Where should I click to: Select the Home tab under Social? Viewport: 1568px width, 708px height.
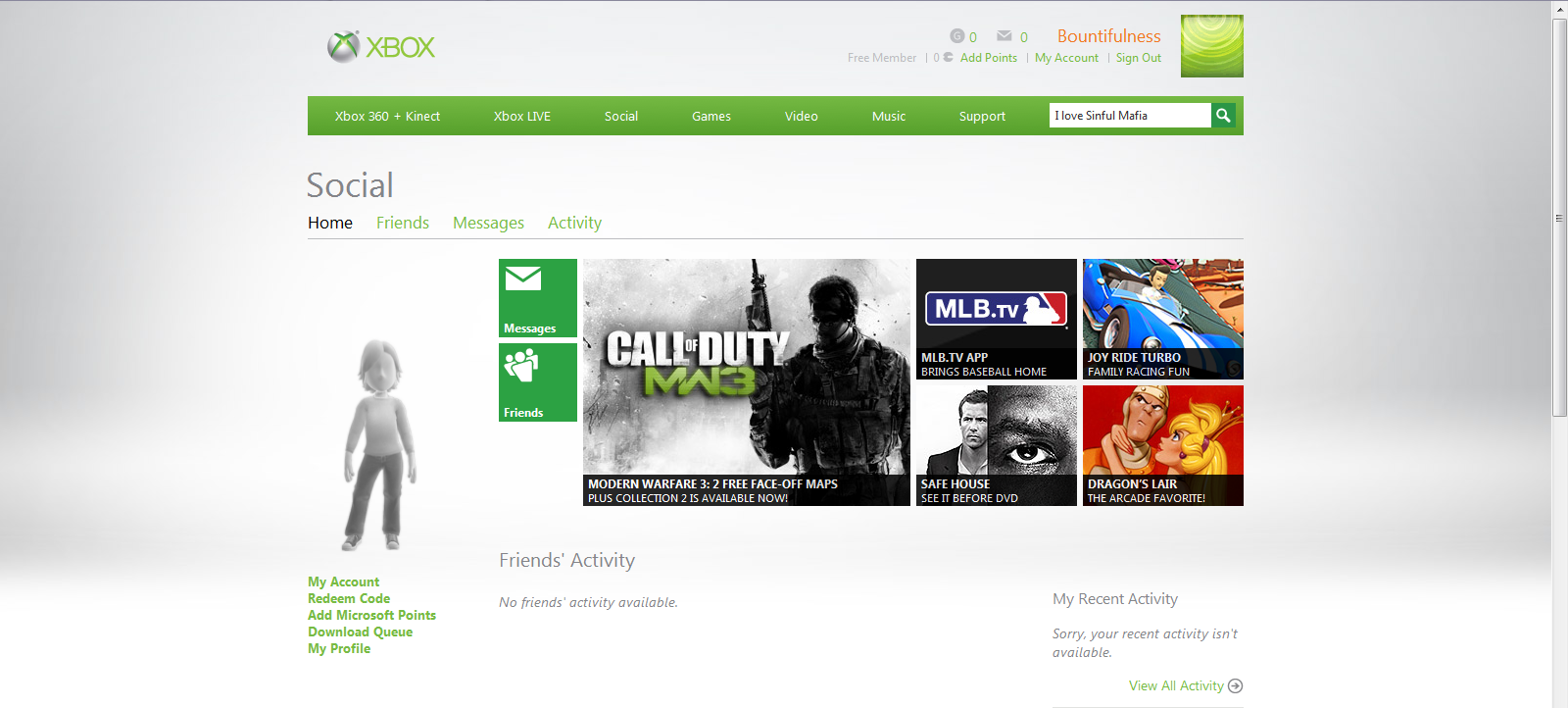coord(330,223)
